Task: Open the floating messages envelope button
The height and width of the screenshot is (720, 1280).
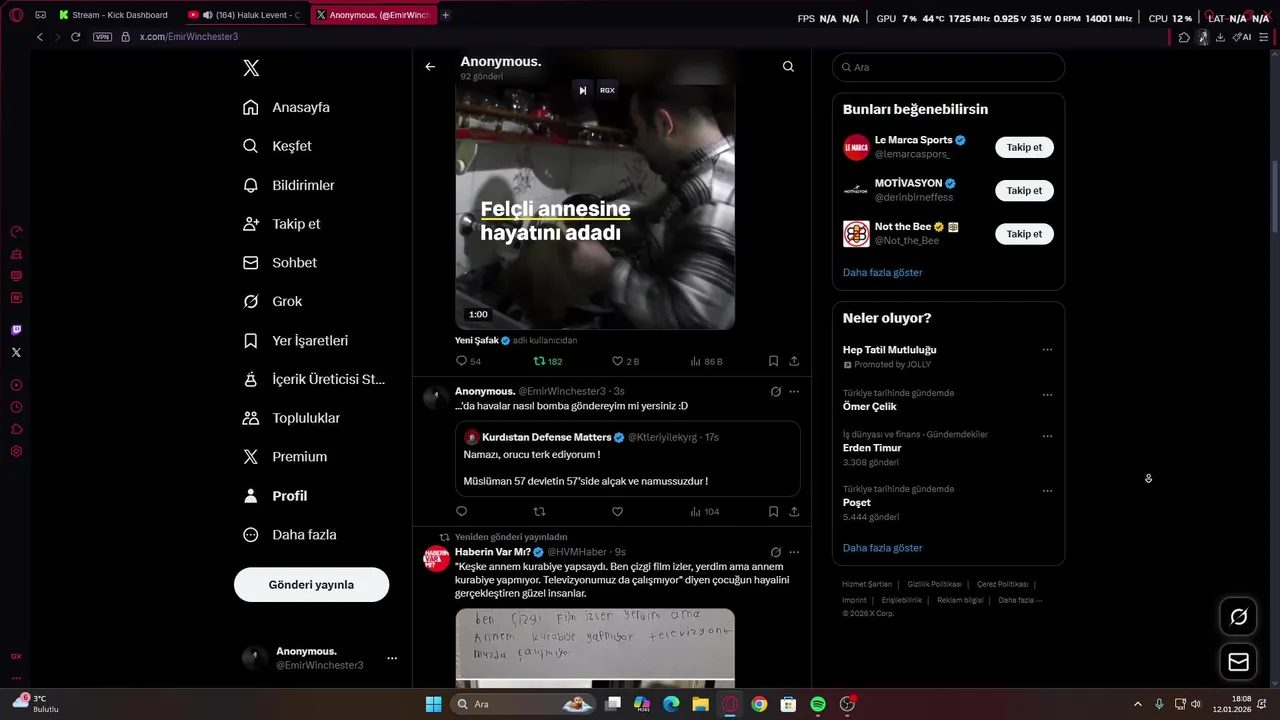Action: (1238, 662)
